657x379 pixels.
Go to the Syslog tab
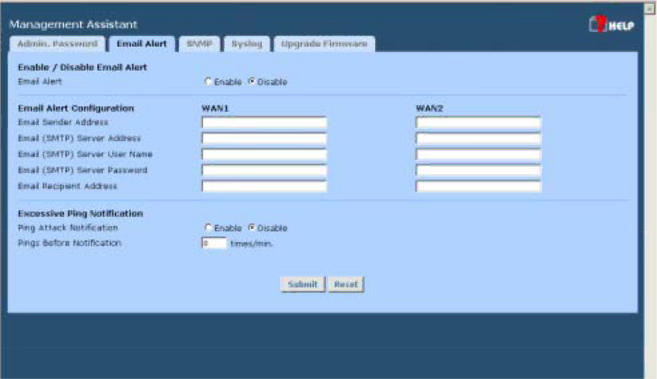coord(247,44)
